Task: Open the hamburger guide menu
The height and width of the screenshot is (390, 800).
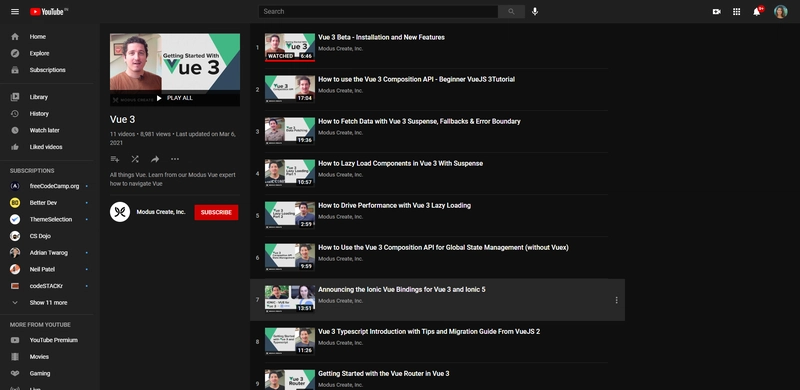Action: [x=15, y=12]
